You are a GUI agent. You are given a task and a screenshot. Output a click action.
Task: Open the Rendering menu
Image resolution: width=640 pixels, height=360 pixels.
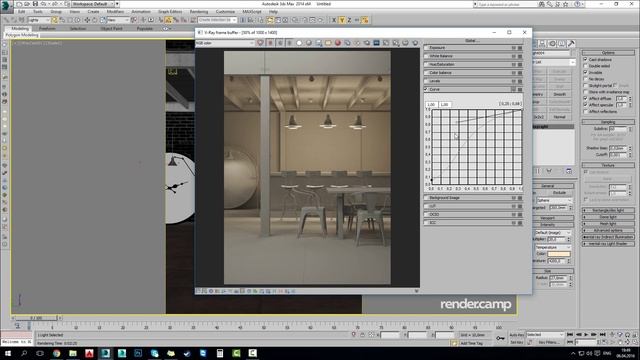199,11
